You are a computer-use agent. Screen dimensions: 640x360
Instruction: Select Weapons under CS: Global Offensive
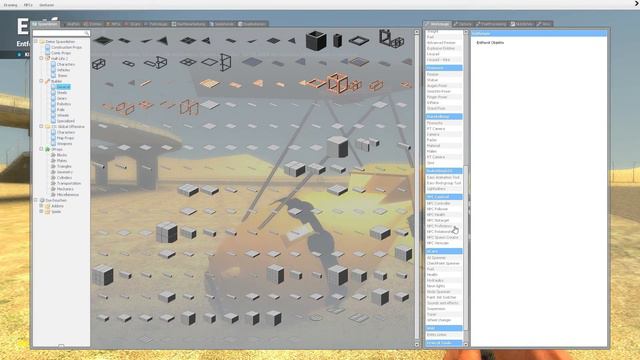pos(64,144)
